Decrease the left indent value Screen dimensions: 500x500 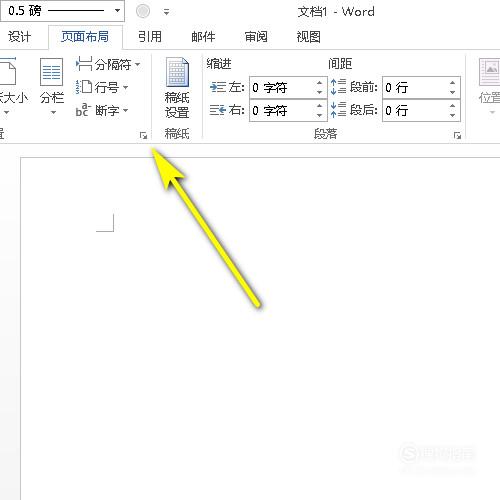(x=319, y=92)
